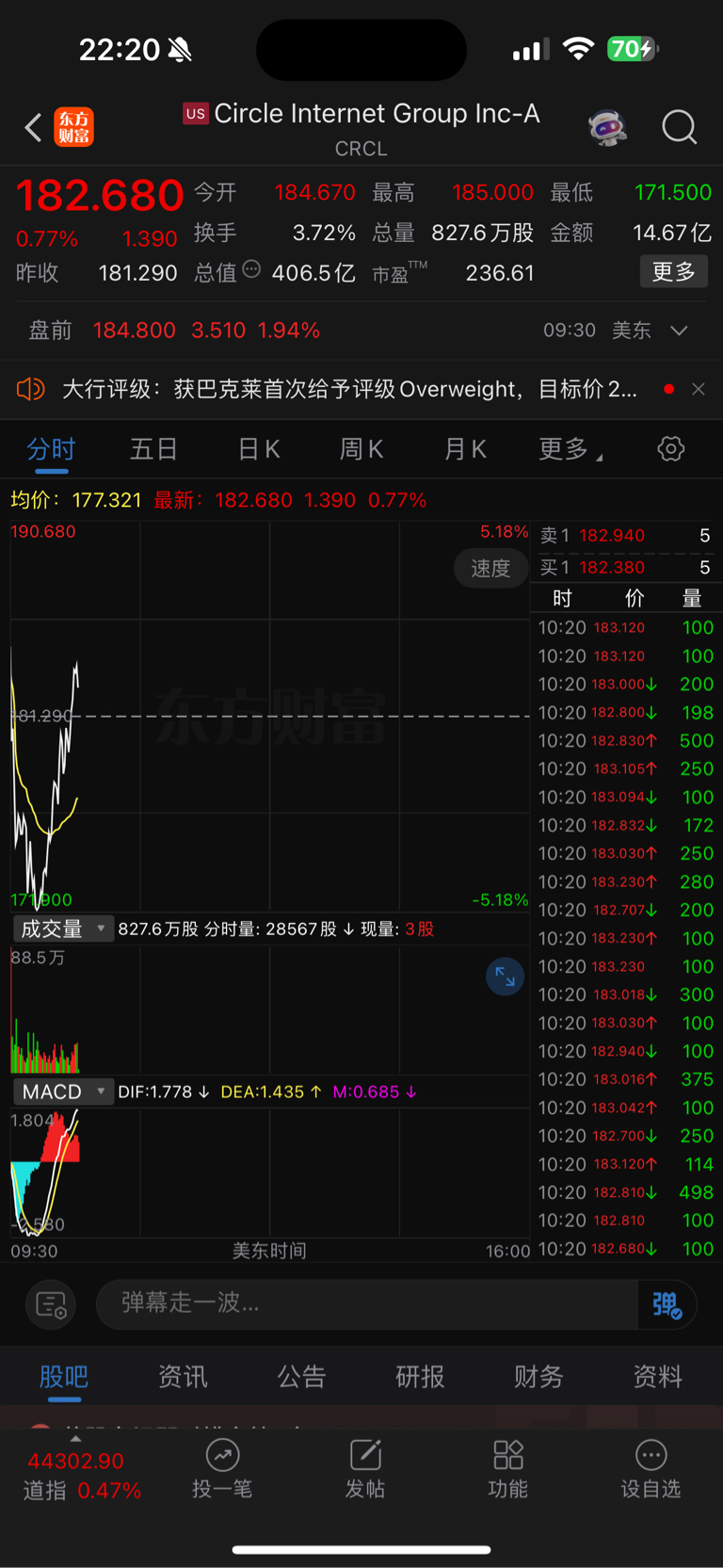Open the Eastmoney orange logo icon
The width and height of the screenshot is (723, 1568).
coord(74,127)
